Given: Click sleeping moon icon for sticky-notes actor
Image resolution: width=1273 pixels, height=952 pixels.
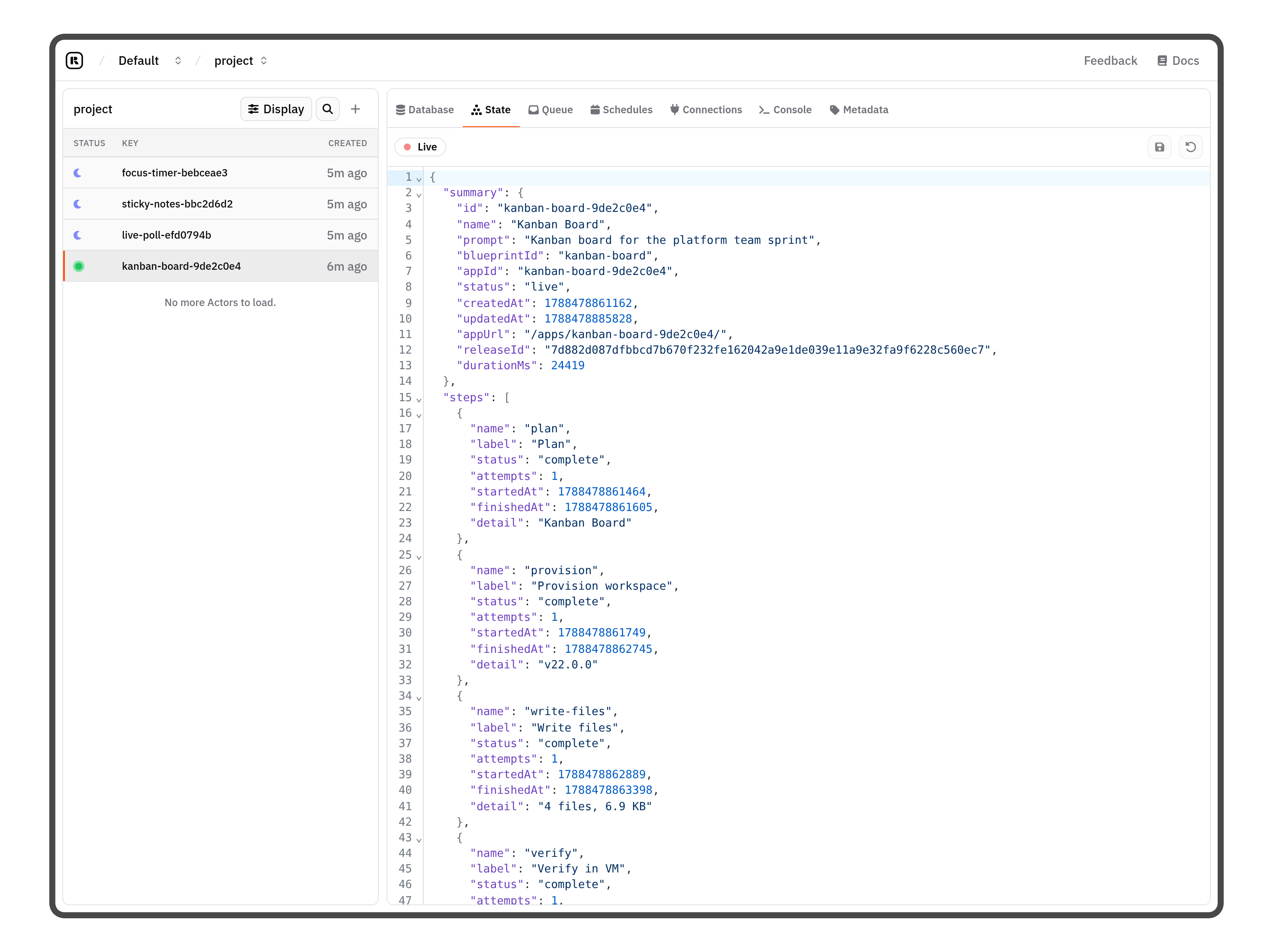Looking at the screenshot, I should coord(78,204).
